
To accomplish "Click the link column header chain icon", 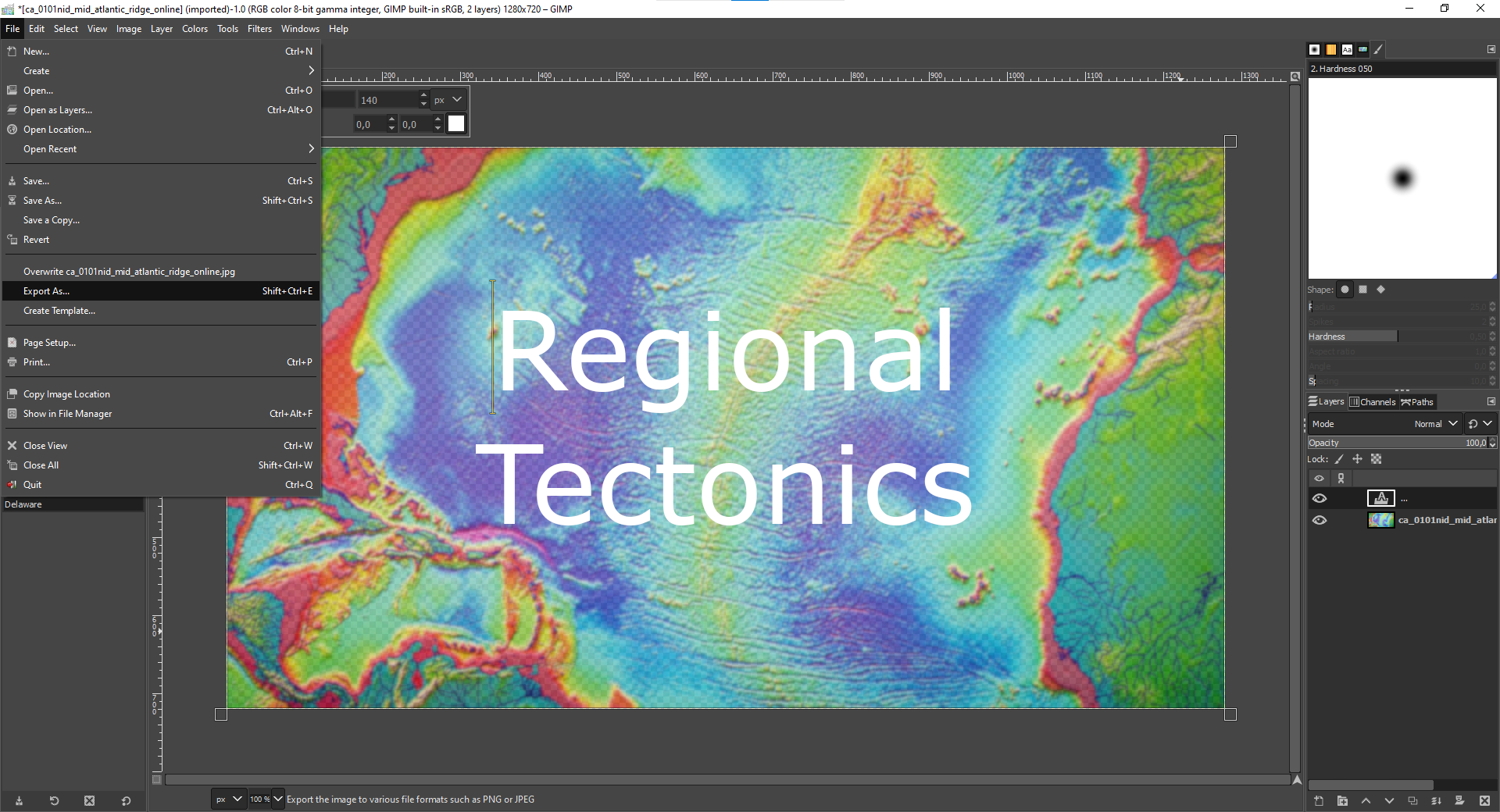I will (1341, 479).
